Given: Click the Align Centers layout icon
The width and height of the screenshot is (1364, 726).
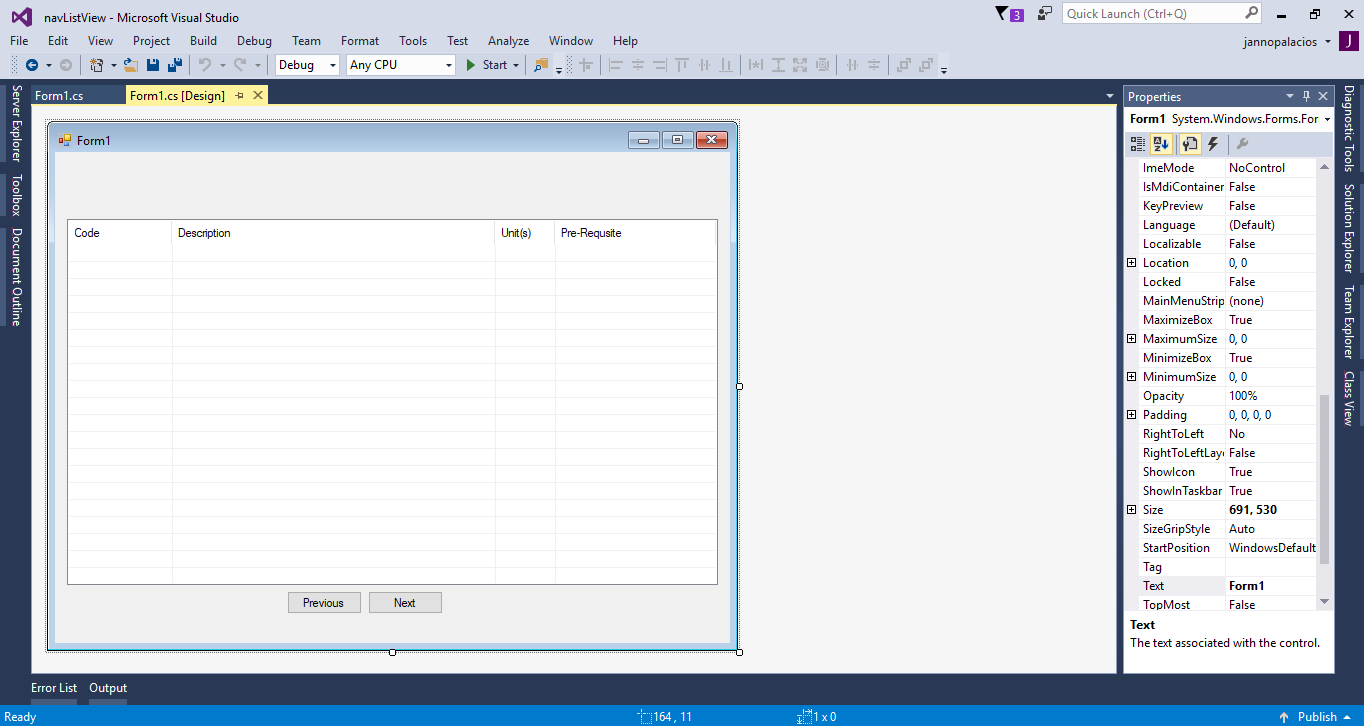Looking at the screenshot, I should 638,65.
